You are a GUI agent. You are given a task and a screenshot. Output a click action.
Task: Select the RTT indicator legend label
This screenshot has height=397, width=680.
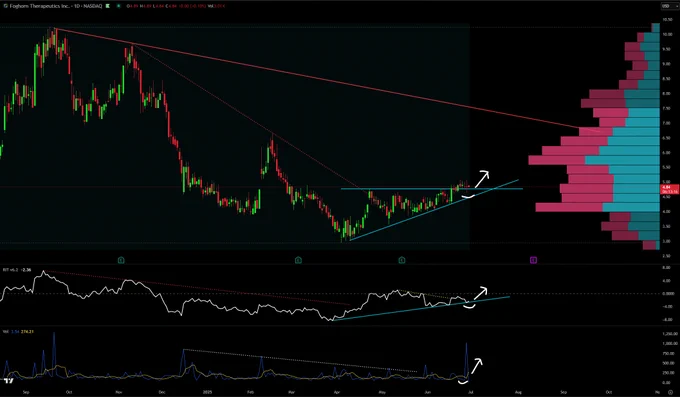pyautogui.click(x=9, y=270)
